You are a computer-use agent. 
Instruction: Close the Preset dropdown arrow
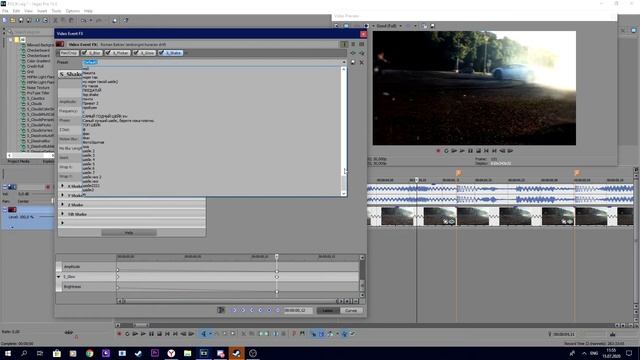(344, 62)
